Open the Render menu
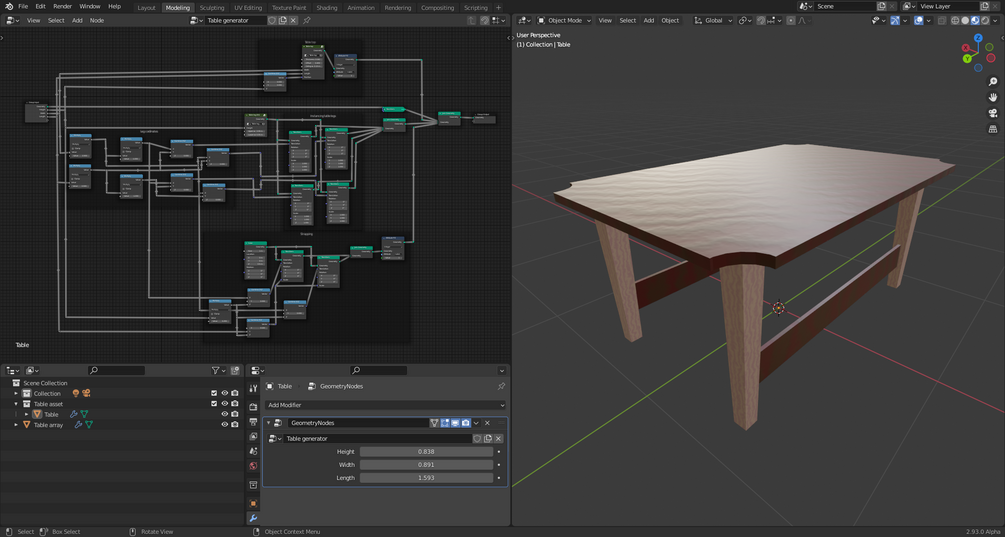 click(62, 6)
